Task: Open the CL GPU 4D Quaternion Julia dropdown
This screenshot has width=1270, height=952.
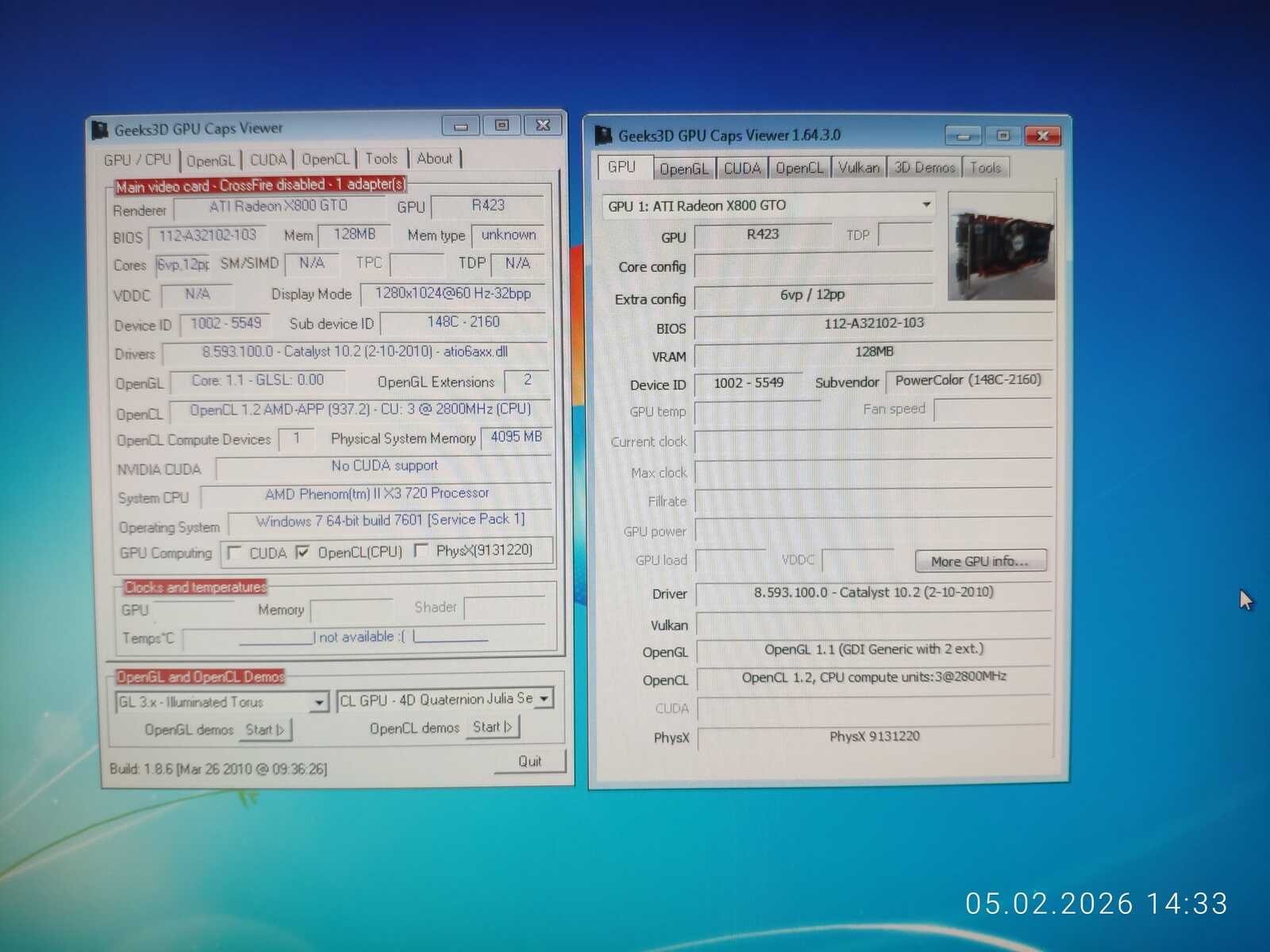Action: pyautogui.click(x=545, y=699)
